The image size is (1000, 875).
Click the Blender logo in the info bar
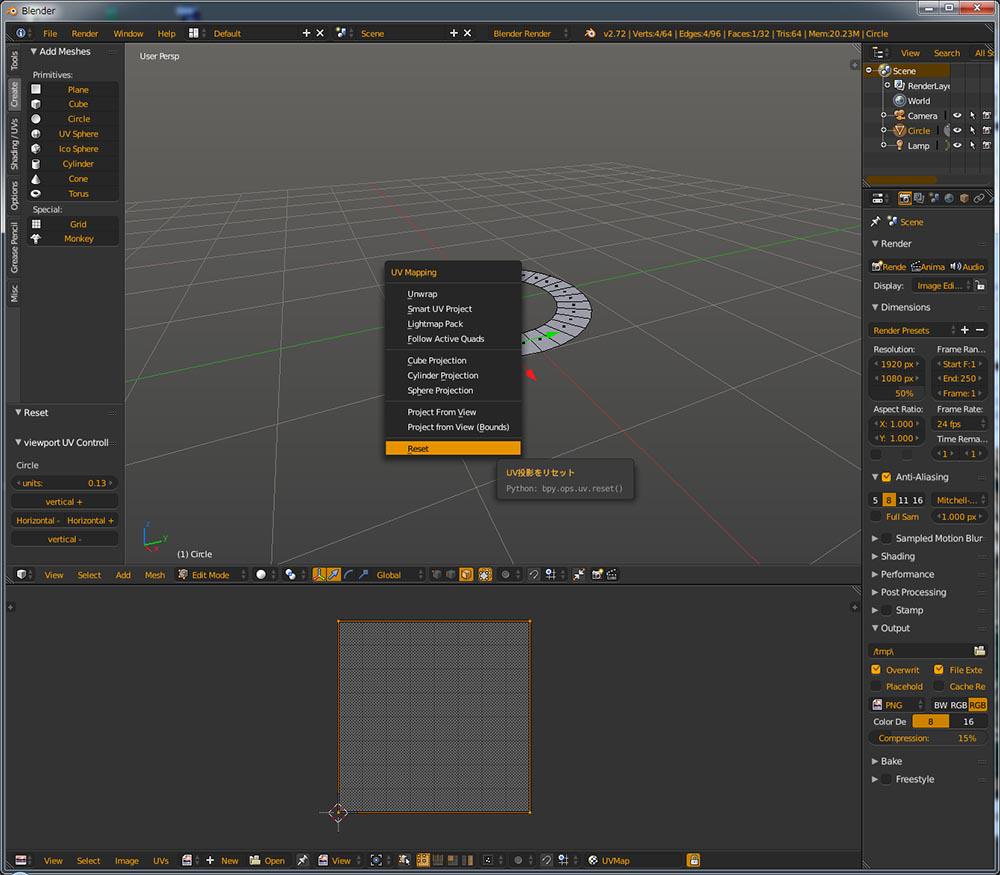click(590, 33)
